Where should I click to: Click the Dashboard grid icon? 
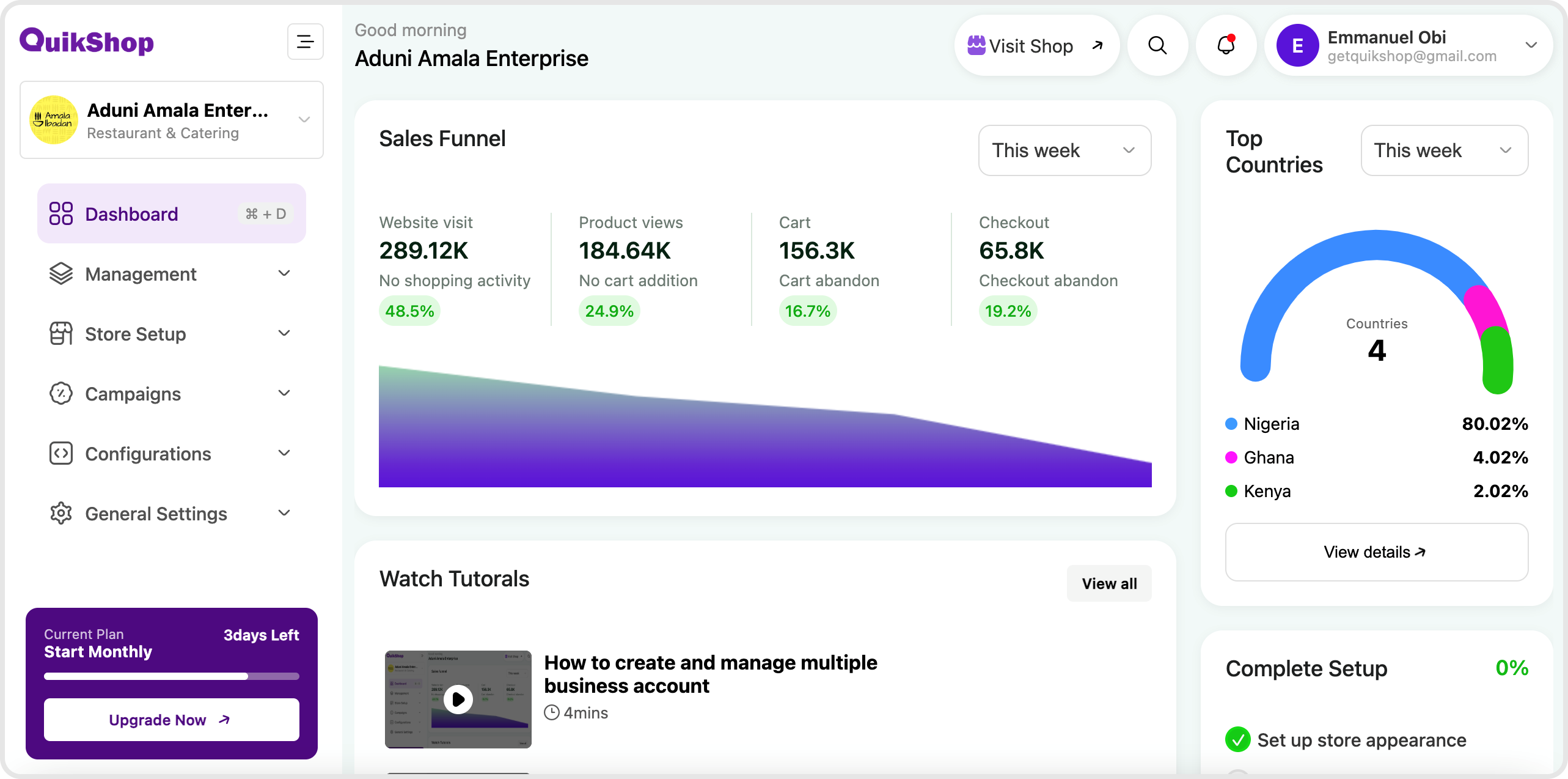point(61,214)
